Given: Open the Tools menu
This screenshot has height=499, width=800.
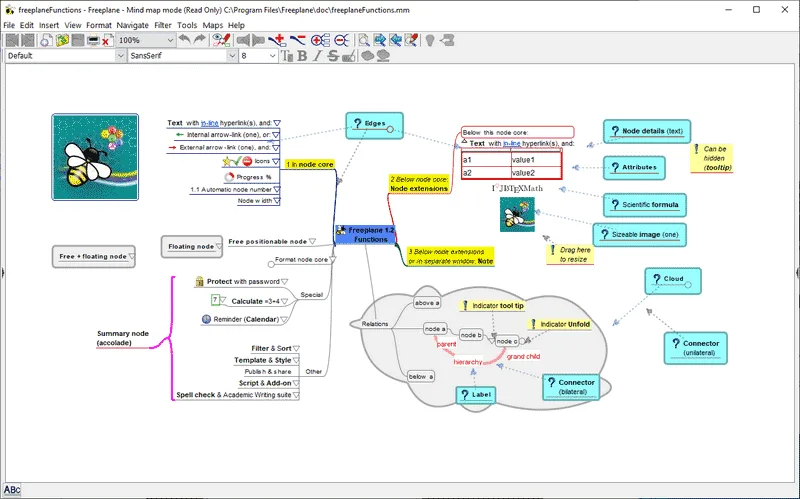Looking at the screenshot, I should tap(187, 25).
